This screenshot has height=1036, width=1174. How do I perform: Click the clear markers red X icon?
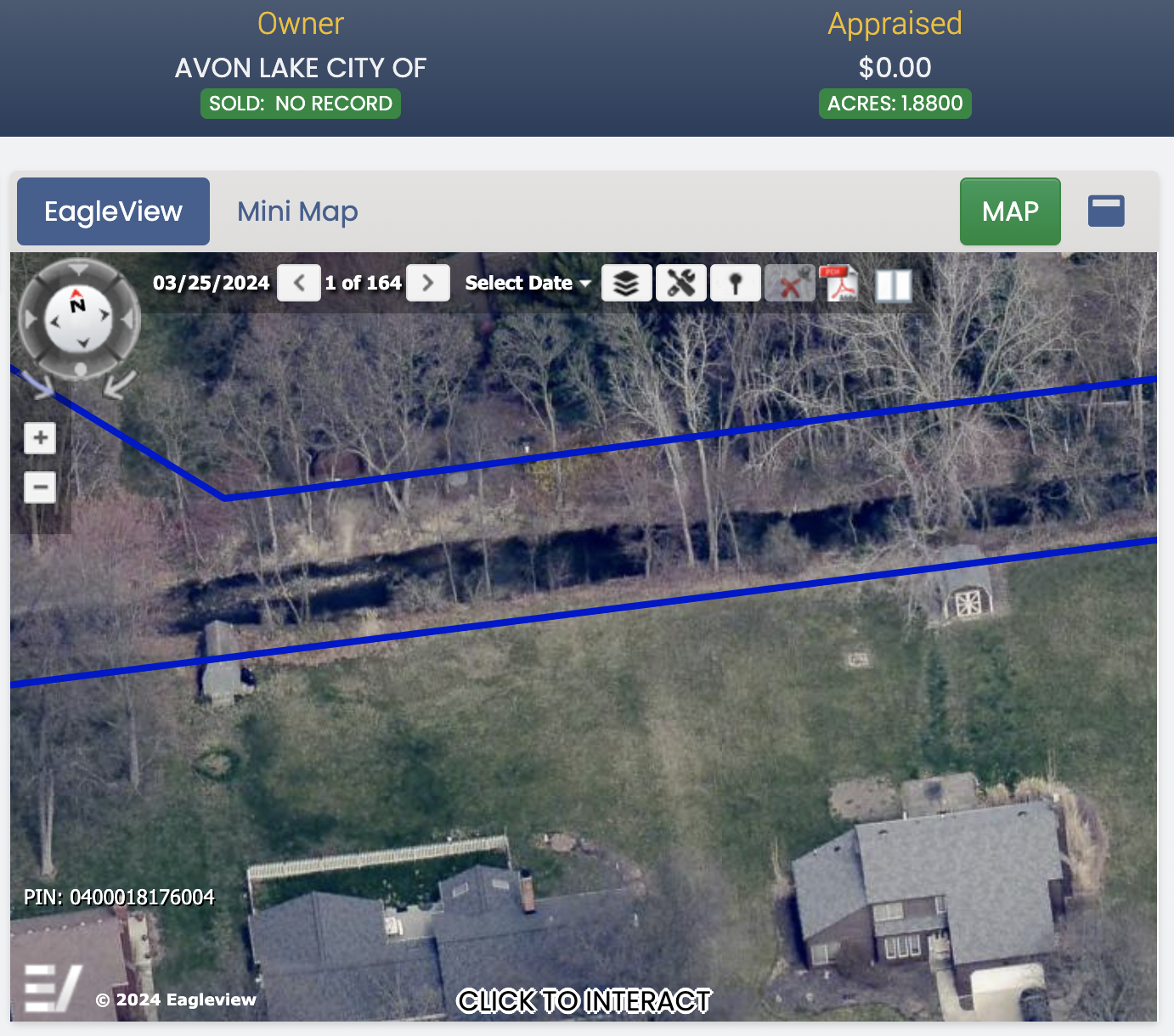point(790,283)
